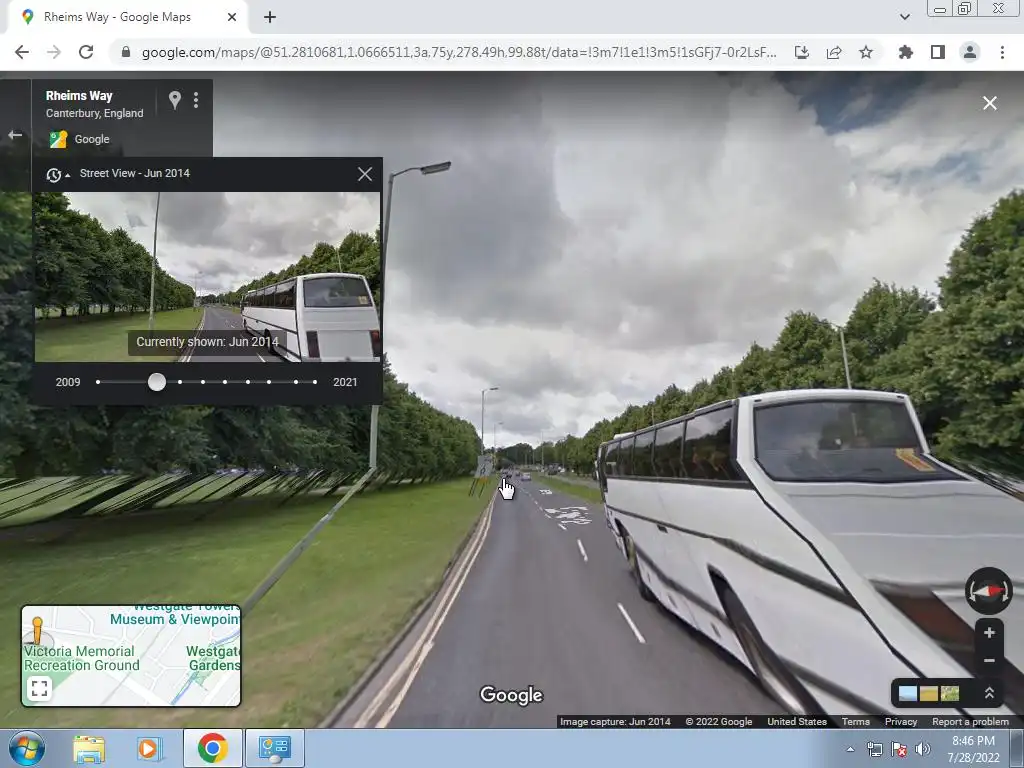Toggle the Chrome side panel icon

pos(938,52)
